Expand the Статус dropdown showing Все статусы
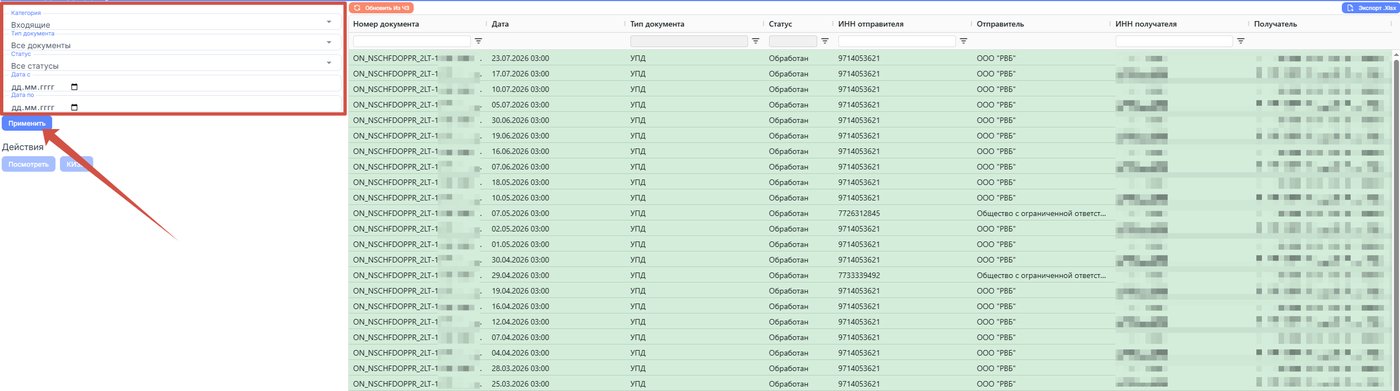Viewport: 1400px width, 391px height. tap(172, 64)
